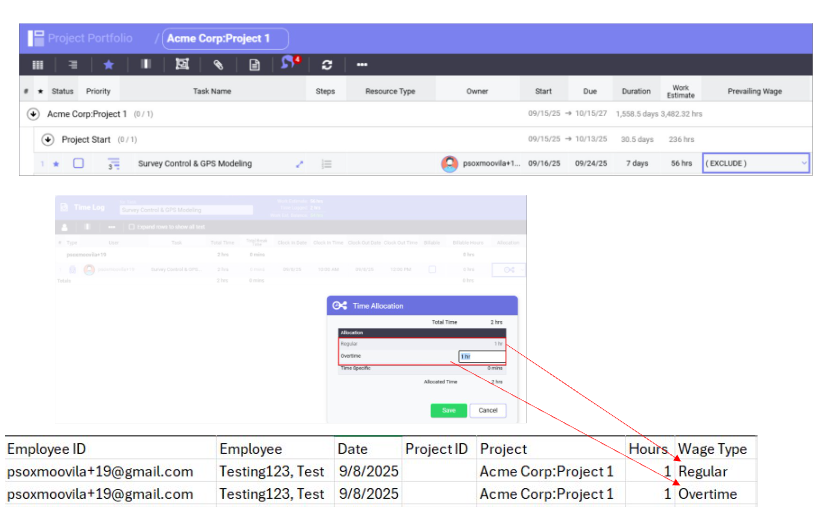
Task: Open the three-dot more options menu
Action: click(362, 65)
